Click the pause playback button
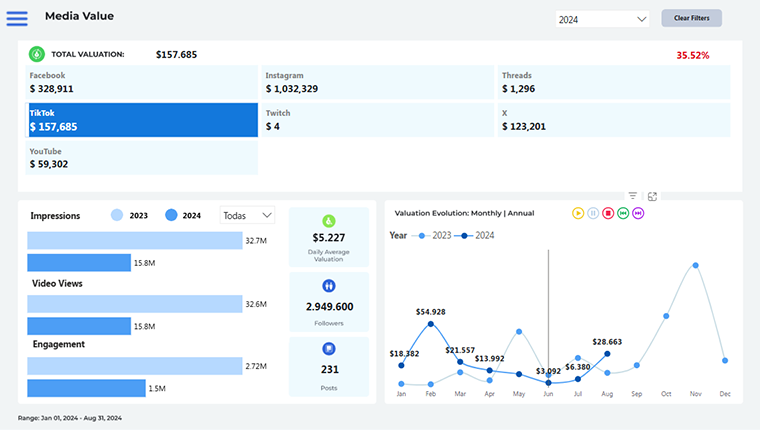 coord(593,213)
